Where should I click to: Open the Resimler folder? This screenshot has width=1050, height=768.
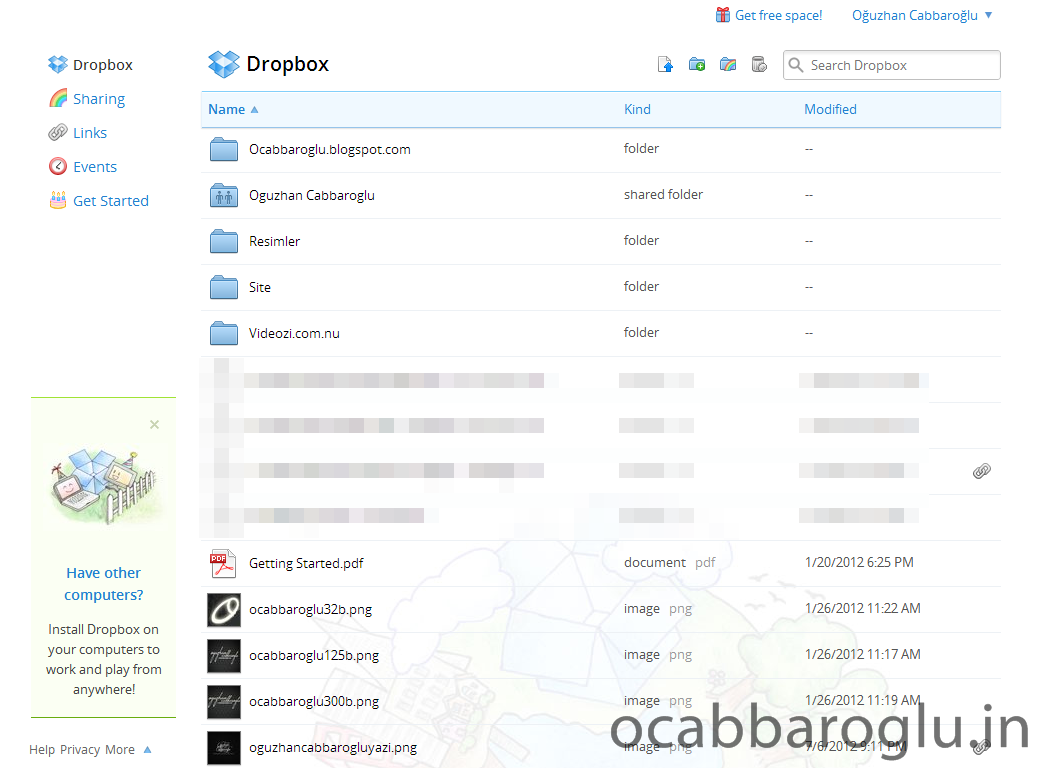pyautogui.click(x=274, y=241)
